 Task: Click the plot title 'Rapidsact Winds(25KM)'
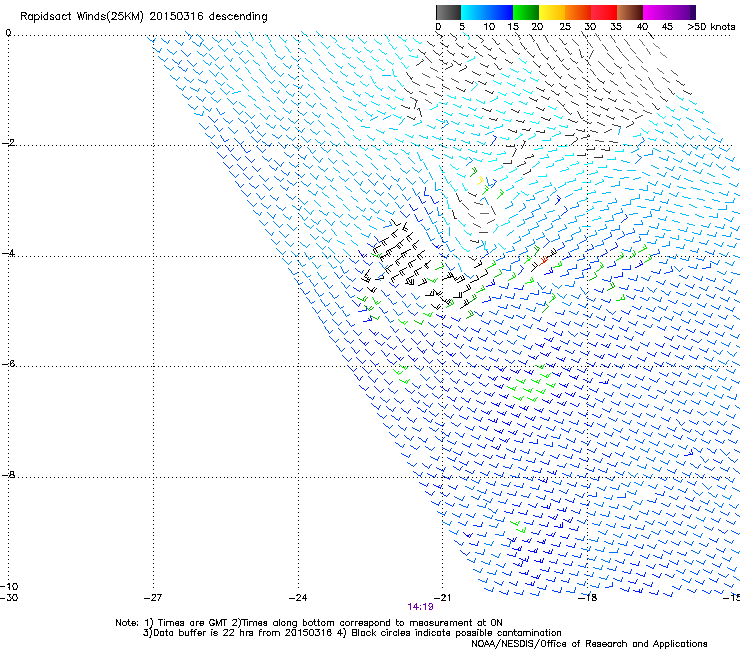(82, 17)
